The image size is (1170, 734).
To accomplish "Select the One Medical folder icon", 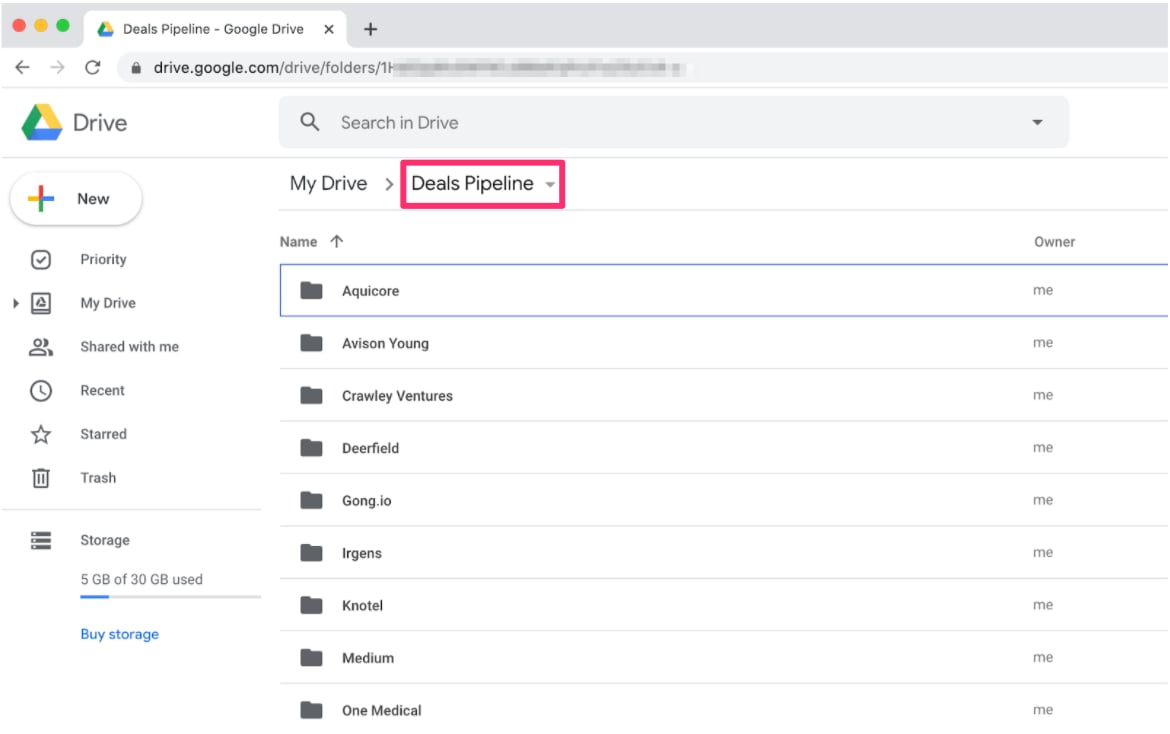I will click(311, 710).
